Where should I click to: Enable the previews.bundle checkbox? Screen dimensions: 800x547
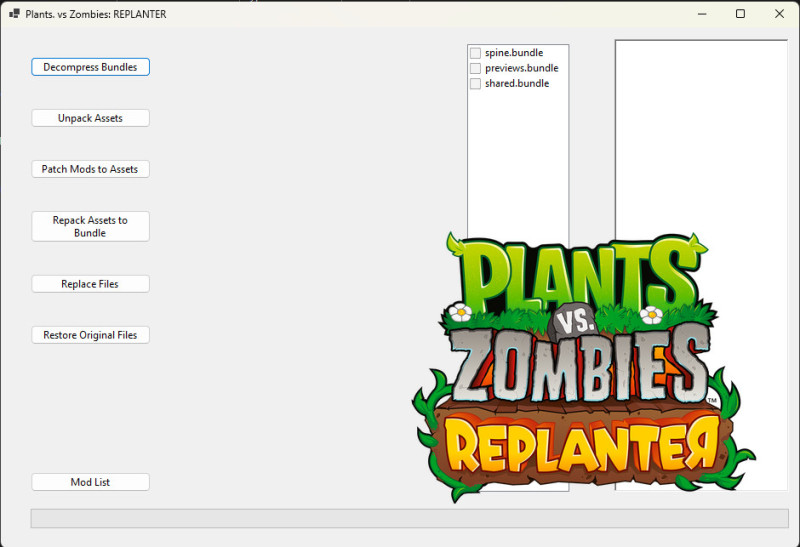[x=476, y=68]
